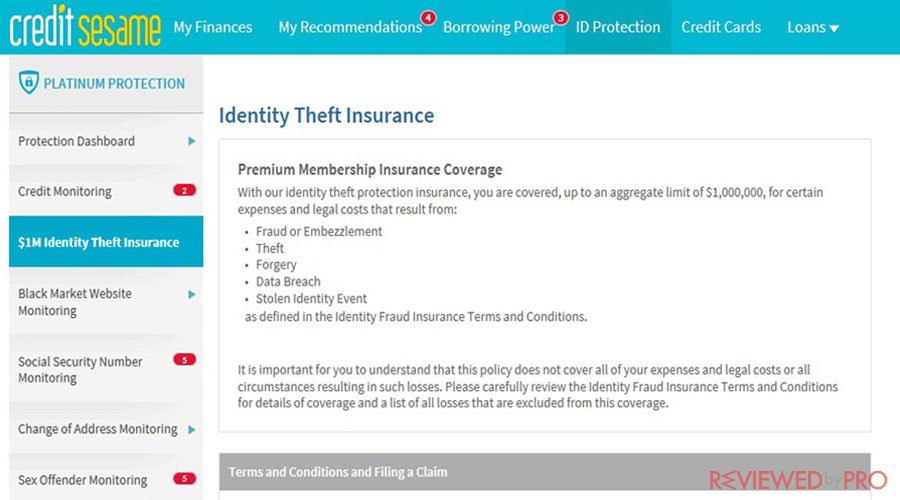Select $1M Identity Theft Insurance sidebar item
The height and width of the screenshot is (500, 900).
tap(106, 242)
